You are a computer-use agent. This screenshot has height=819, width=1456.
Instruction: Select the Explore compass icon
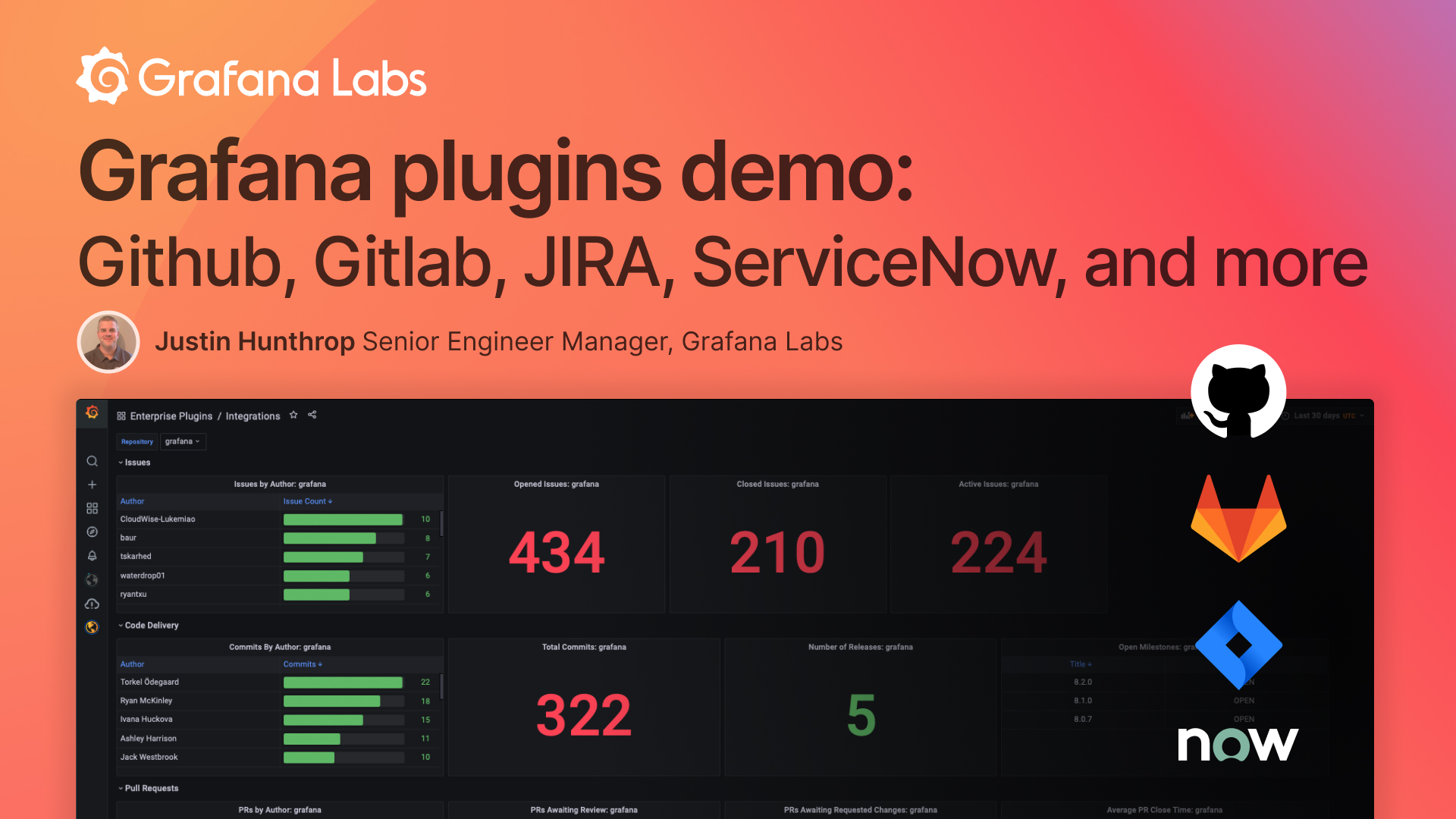click(x=92, y=532)
